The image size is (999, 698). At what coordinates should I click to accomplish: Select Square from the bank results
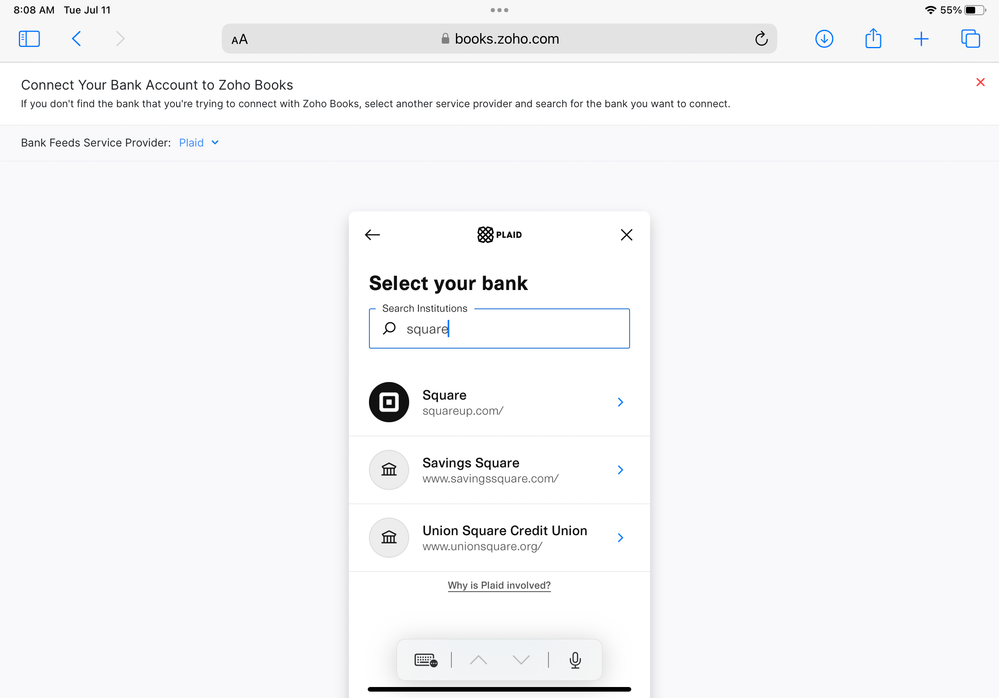pyautogui.click(x=499, y=402)
